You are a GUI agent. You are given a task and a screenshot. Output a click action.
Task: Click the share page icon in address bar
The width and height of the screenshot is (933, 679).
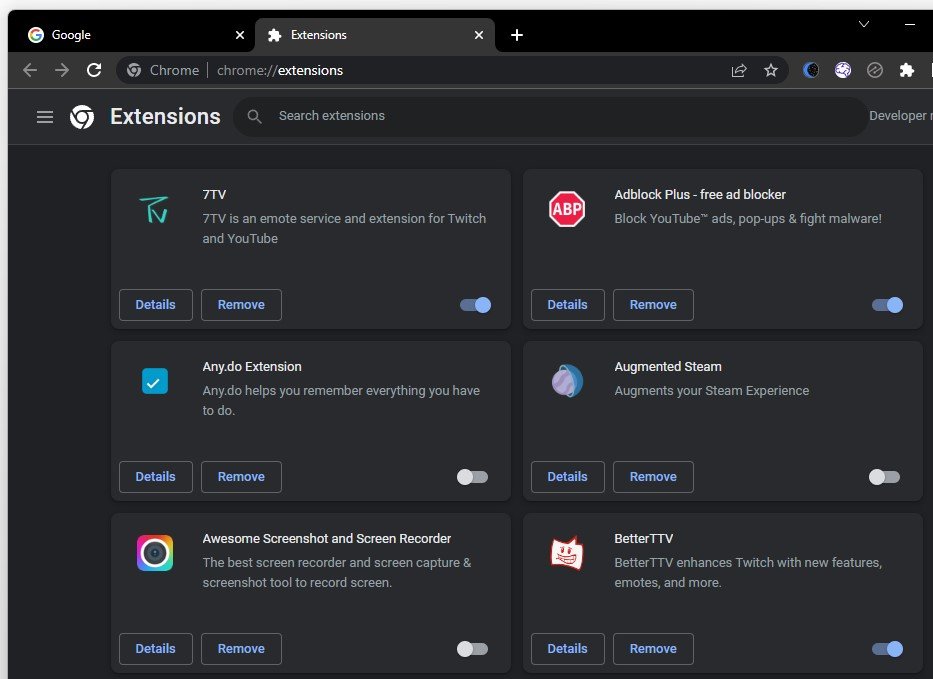point(739,70)
